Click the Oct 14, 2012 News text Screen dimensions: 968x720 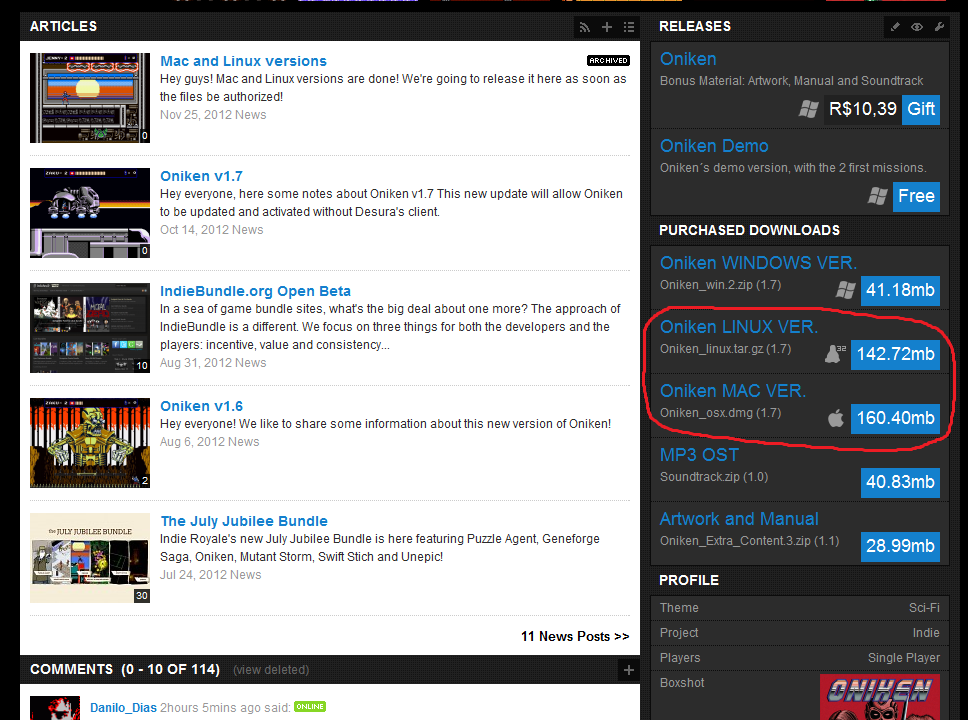click(x=212, y=230)
